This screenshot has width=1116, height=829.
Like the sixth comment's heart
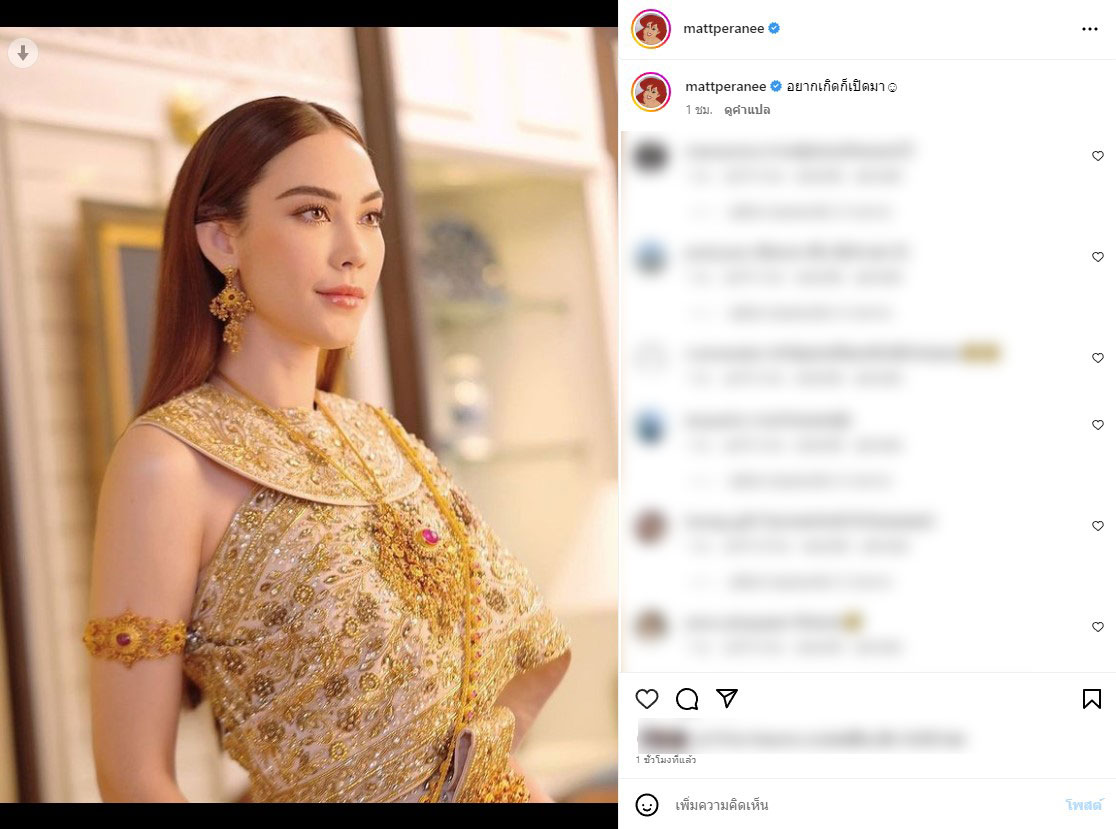click(1097, 627)
